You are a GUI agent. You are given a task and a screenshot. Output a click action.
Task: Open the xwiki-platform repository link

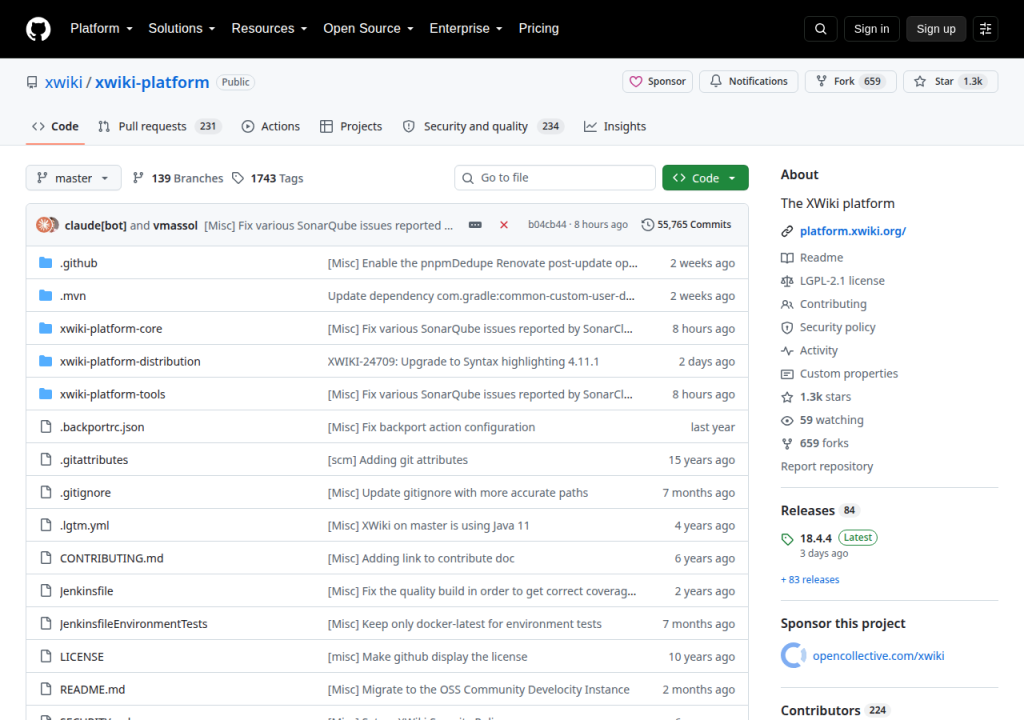pos(152,82)
